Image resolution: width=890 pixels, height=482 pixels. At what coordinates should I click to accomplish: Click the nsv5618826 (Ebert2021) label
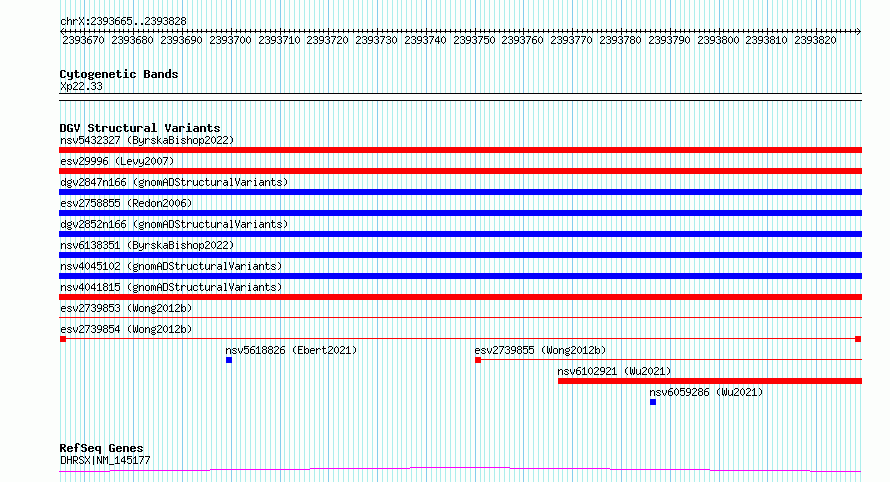(x=291, y=350)
